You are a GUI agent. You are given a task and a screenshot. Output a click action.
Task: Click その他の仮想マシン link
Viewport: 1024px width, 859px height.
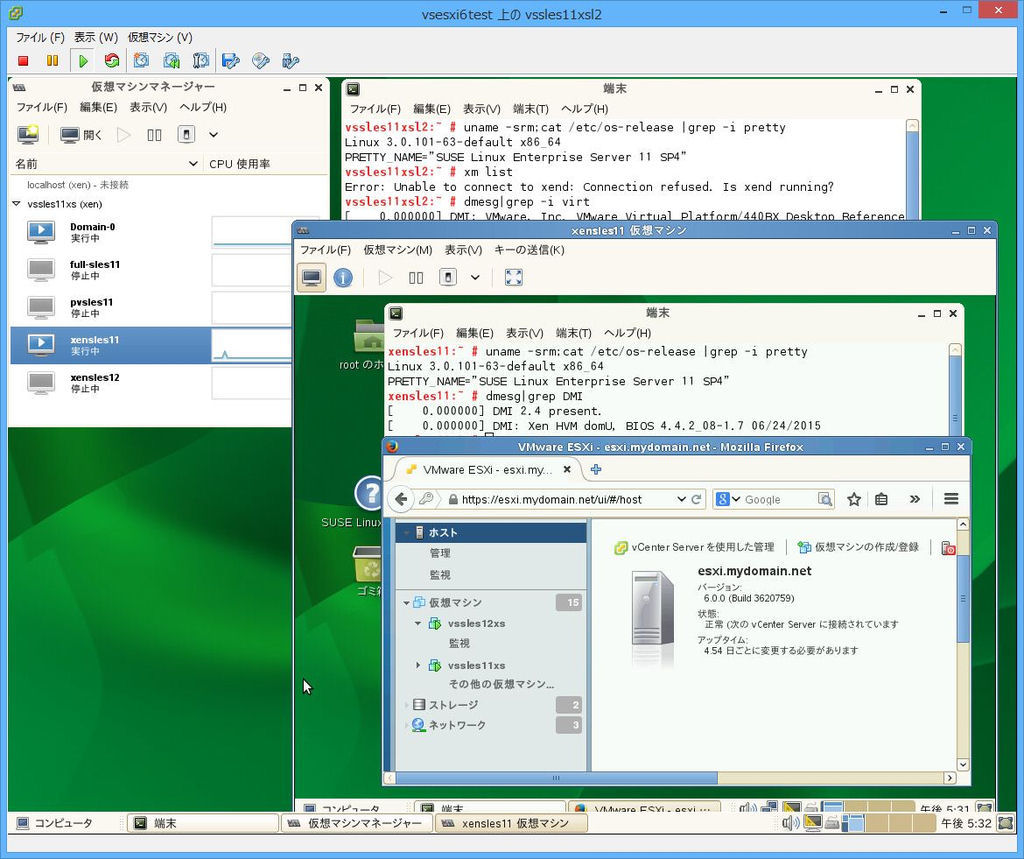click(x=501, y=685)
